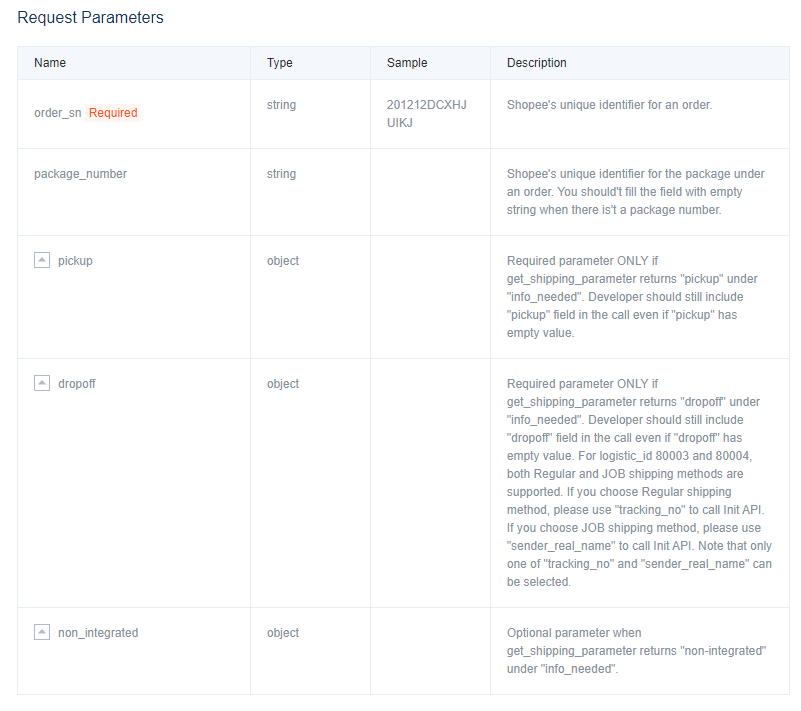This screenshot has height=711, width=801.
Task: Click the Request Parameters heading
Action: [x=91, y=18]
